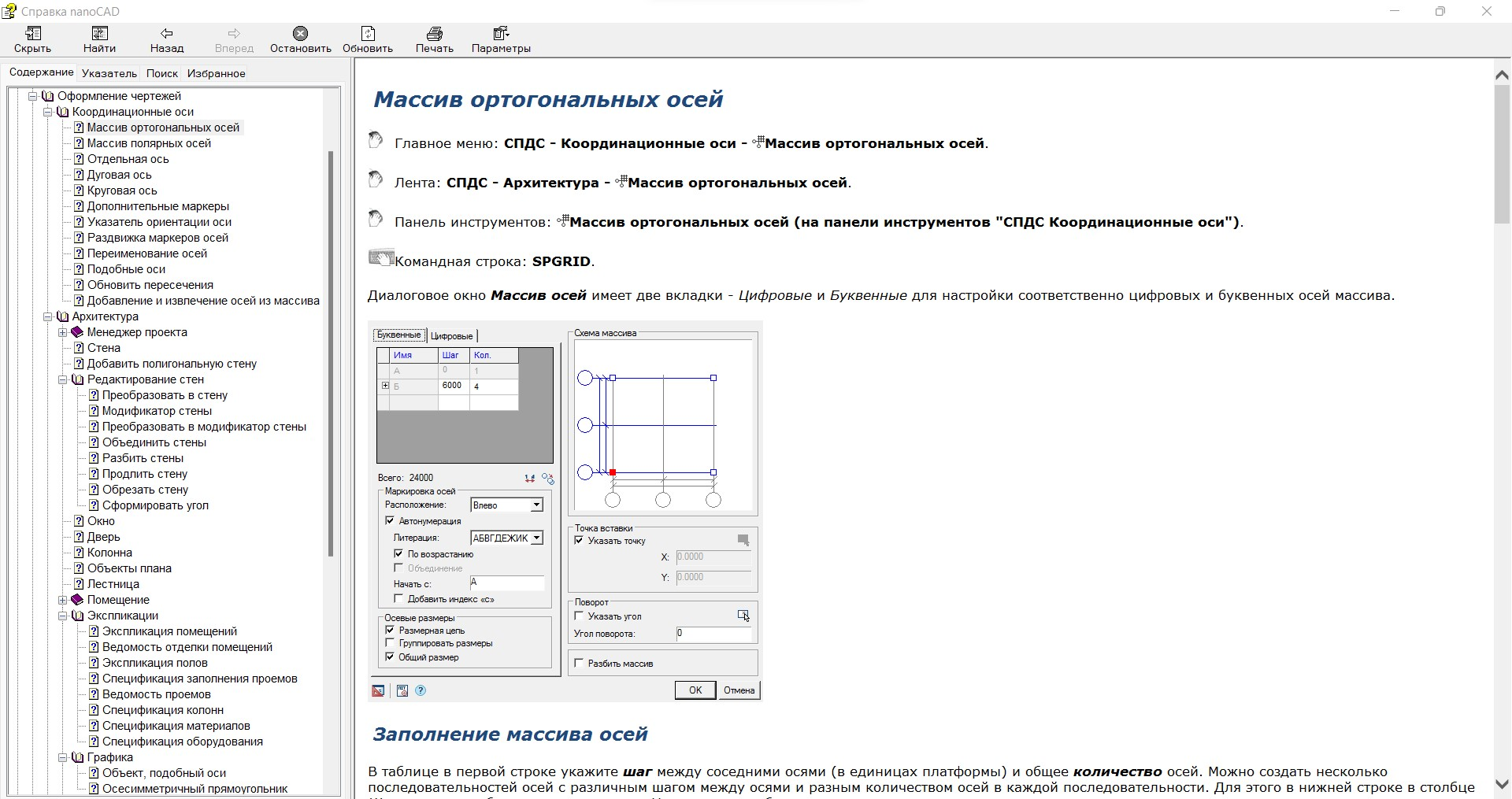Select the Цифровые tab in the dialog image
Screen dimensions: 1512x799
point(451,336)
